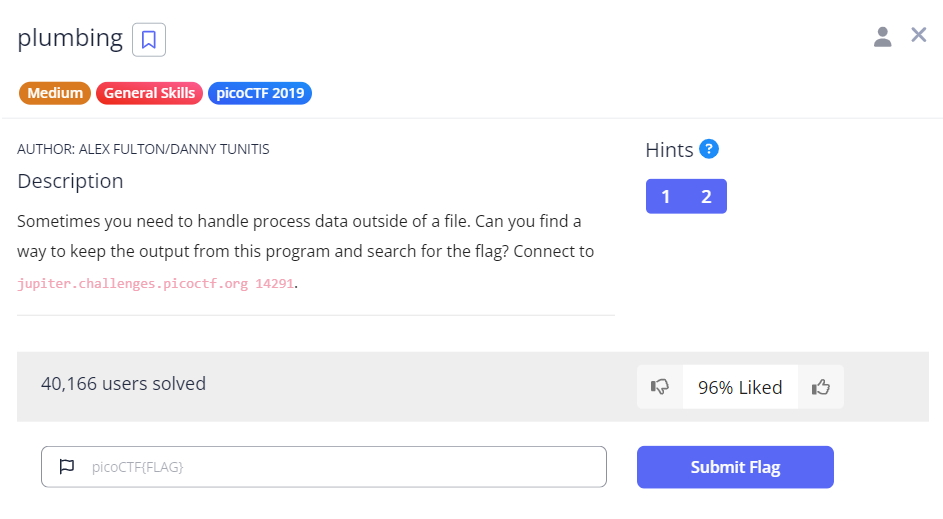Dislike the challenge with thumbs down
Viewport: 943px width, 519px height.
(660, 387)
